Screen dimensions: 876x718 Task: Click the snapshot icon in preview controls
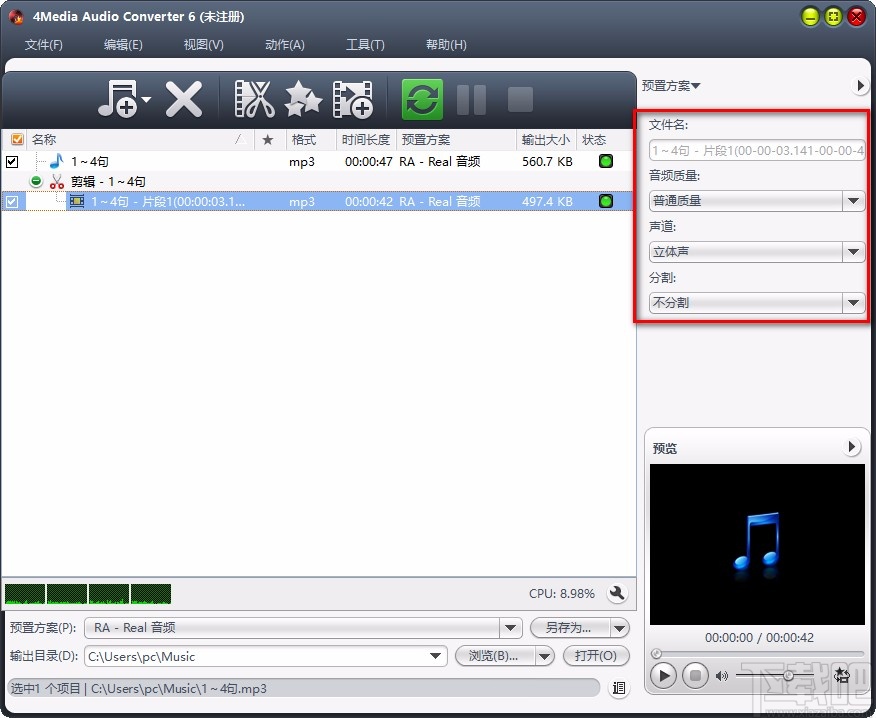tap(842, 676)
